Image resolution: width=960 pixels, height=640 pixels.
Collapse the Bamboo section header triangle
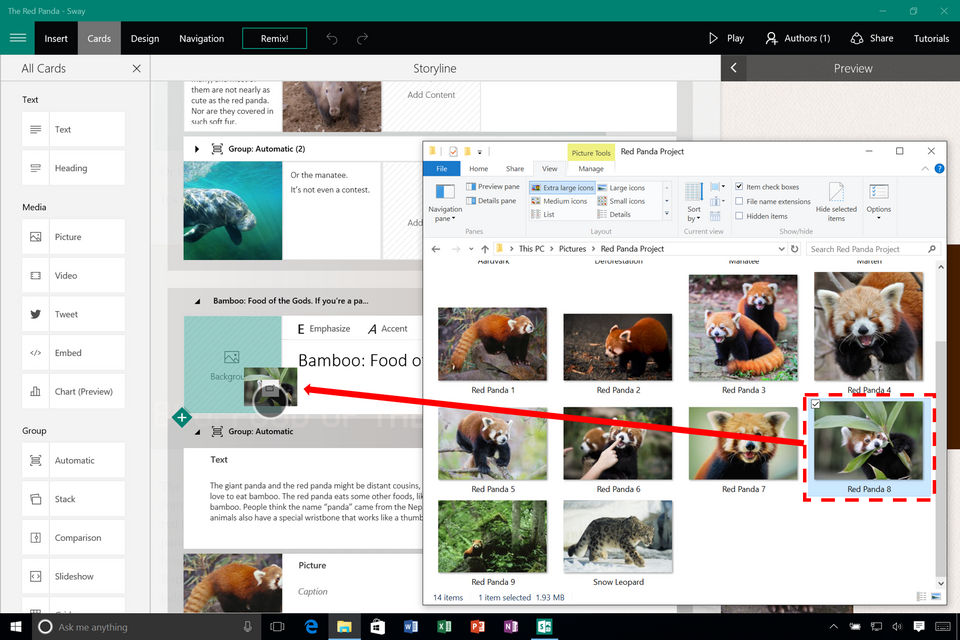(197, 300)
